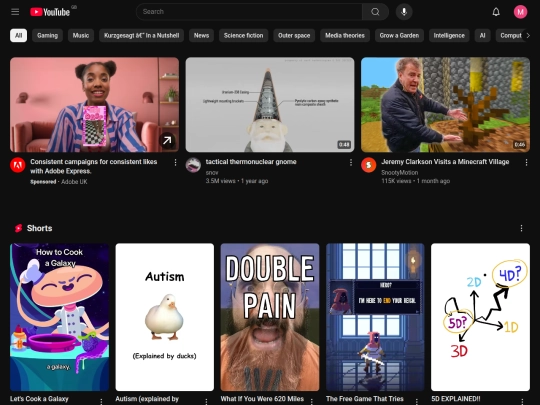The width and height of the screenshot is (540, 405).
Task: Select the News filter chip
Action: [201, 35]
